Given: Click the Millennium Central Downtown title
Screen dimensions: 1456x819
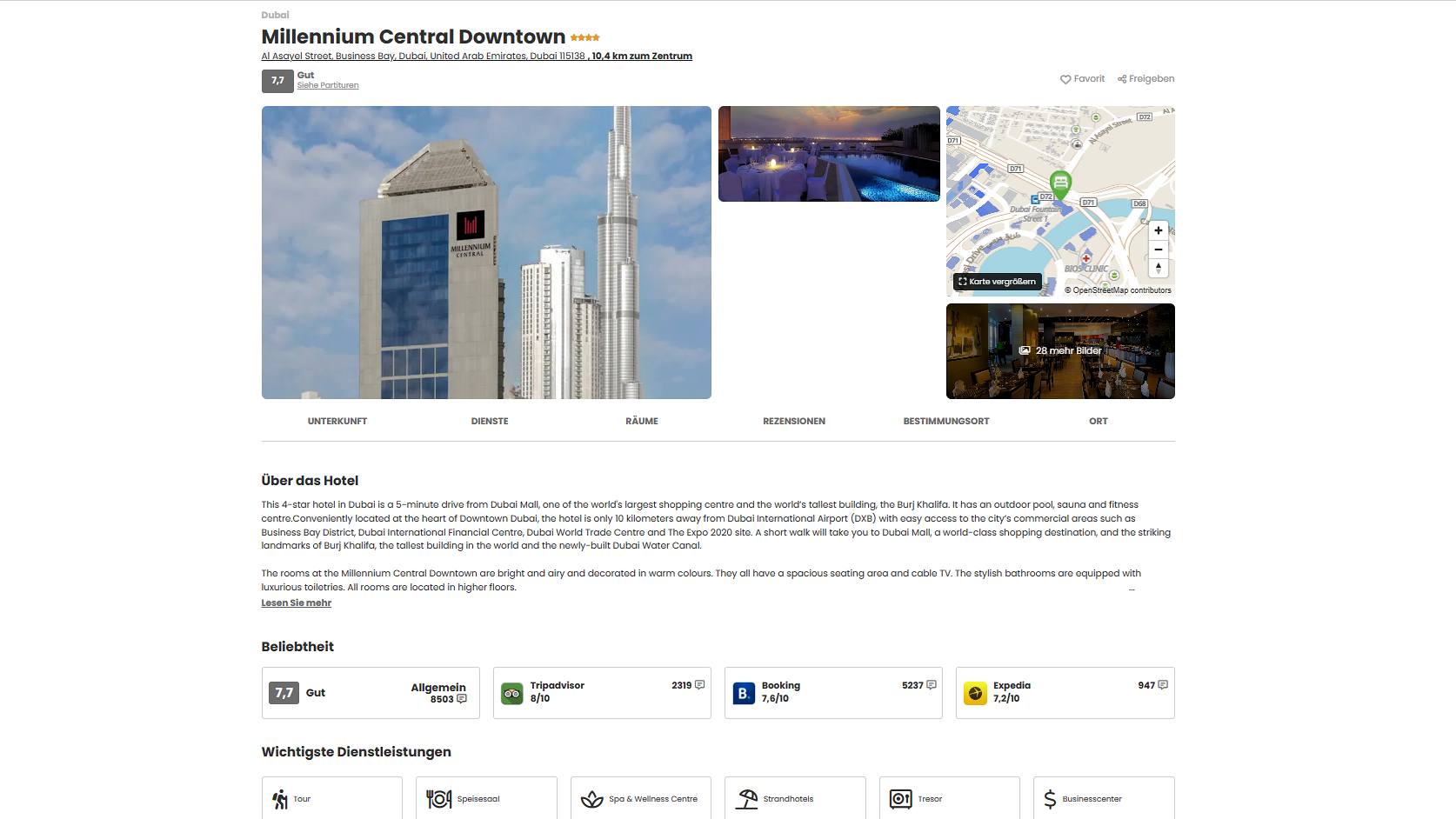Looking at the screenshot, I should click(413, 37).
